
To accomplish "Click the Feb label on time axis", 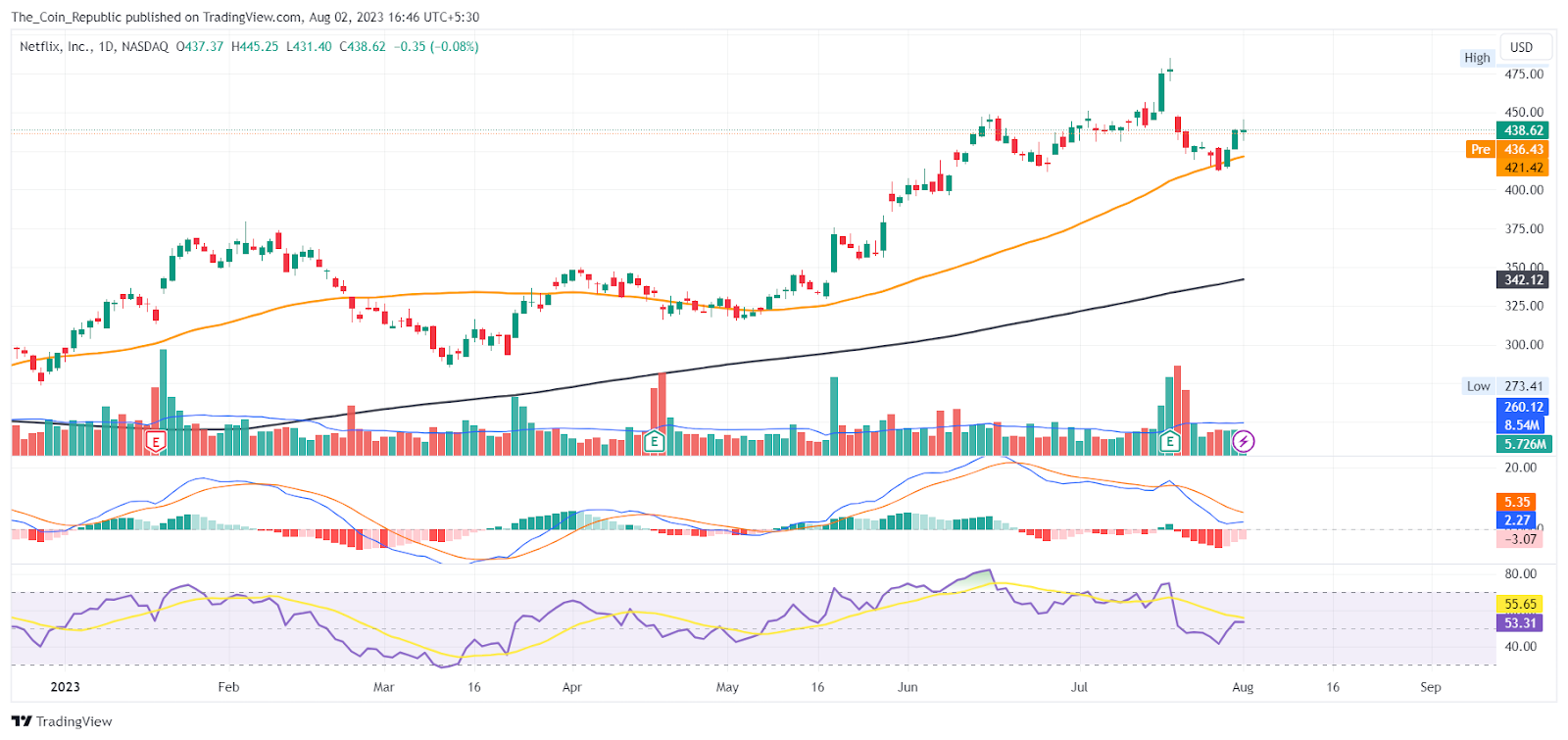I will pyautogui.click(x=228, y=687).
